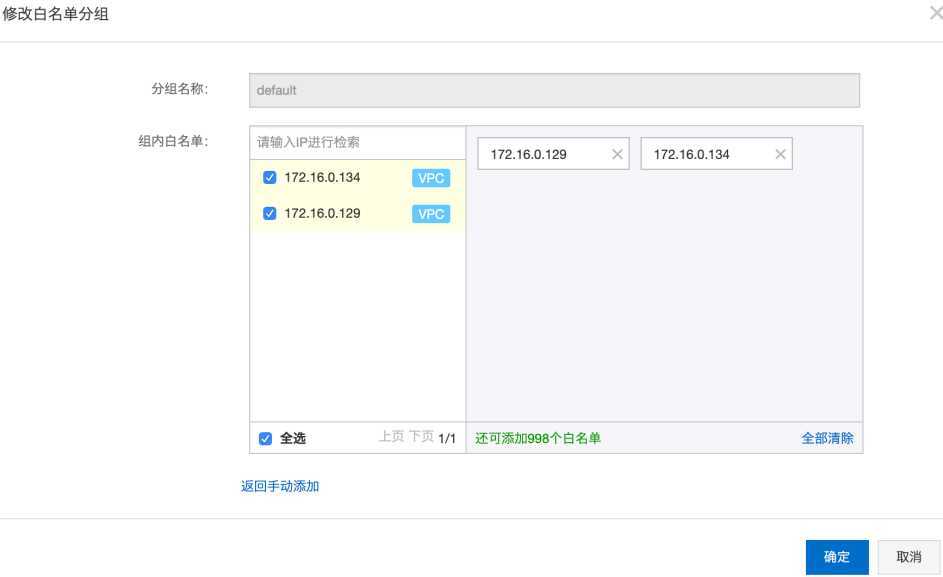
Task: Click the default group name field
Action: click(x=554, y=90)
